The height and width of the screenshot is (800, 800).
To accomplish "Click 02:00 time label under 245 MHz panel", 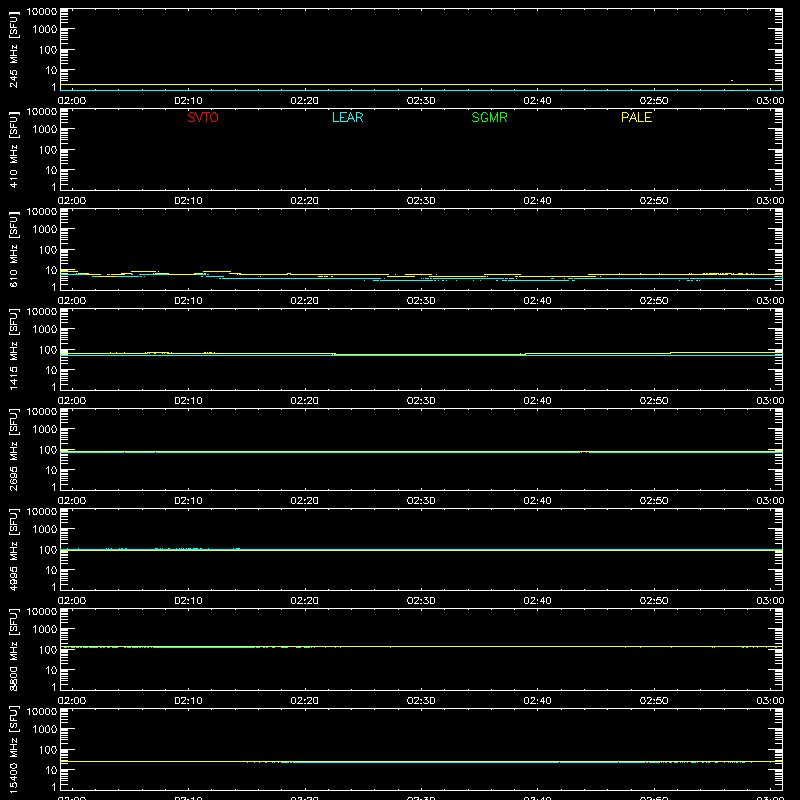I will 72,101.
